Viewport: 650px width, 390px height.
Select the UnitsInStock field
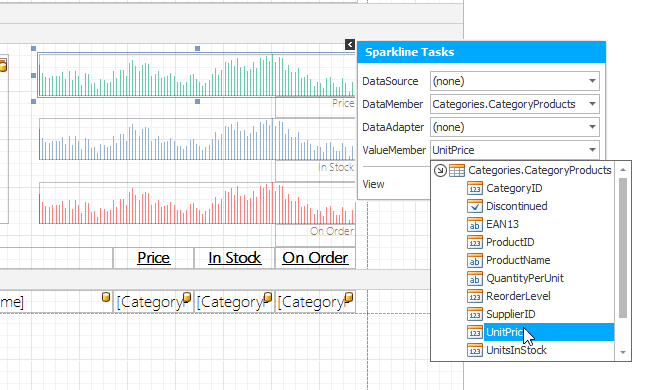tap(516, 350)
